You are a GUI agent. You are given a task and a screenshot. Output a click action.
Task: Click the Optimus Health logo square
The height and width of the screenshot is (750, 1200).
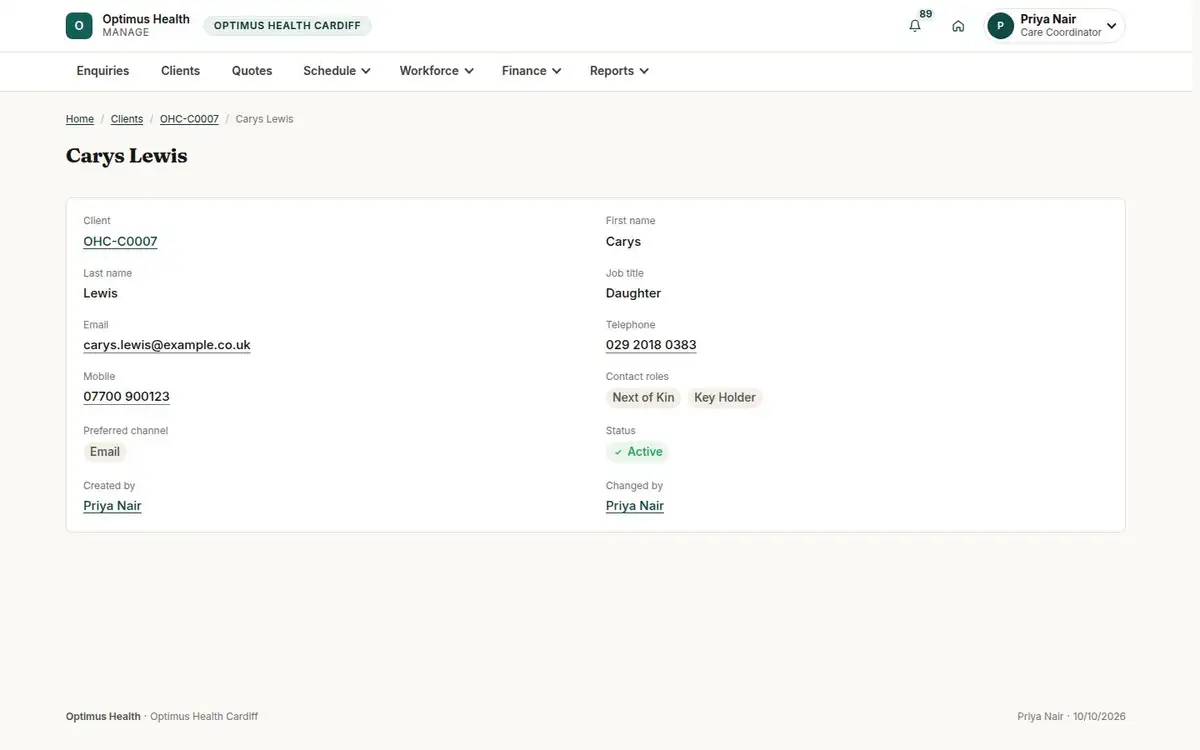79,26
